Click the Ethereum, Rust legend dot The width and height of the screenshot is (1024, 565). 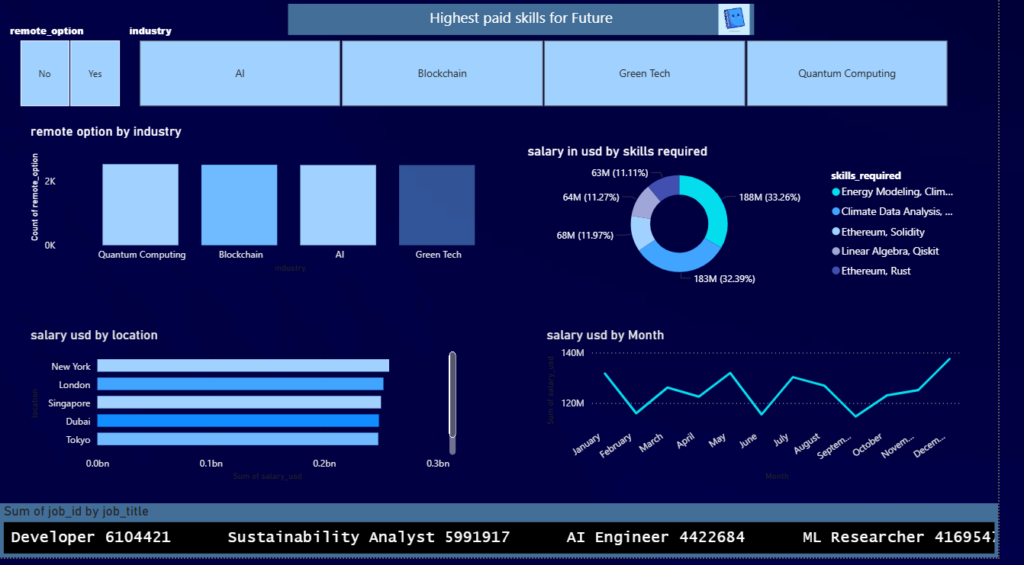tap(836, 271)
